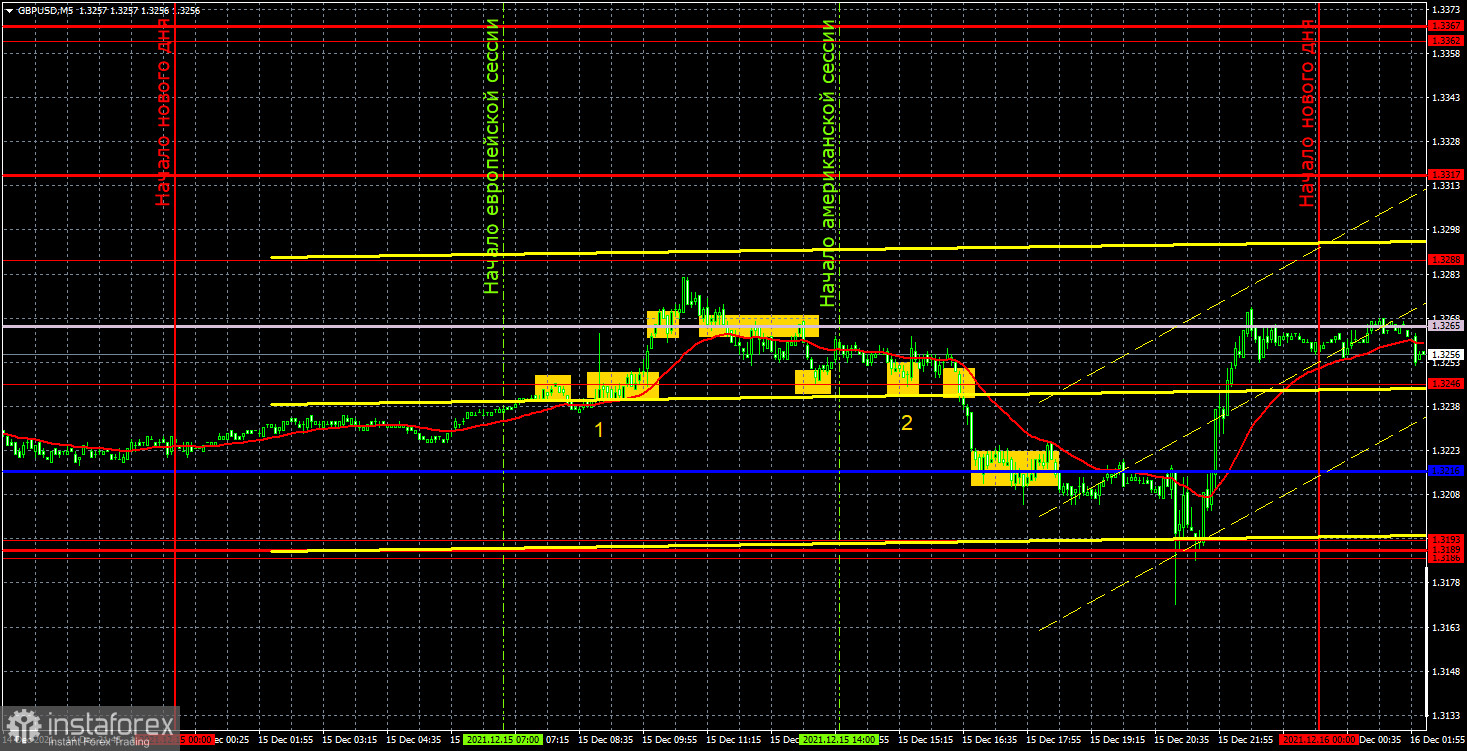The width and height of the screenshot is (1467, 751).
Task: Click the red 2021.12.16 00:00 time marker
Action: 1319,740
